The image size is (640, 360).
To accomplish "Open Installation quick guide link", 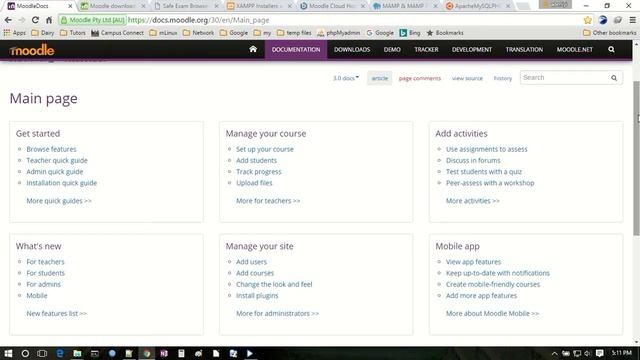I will (62, 183).
